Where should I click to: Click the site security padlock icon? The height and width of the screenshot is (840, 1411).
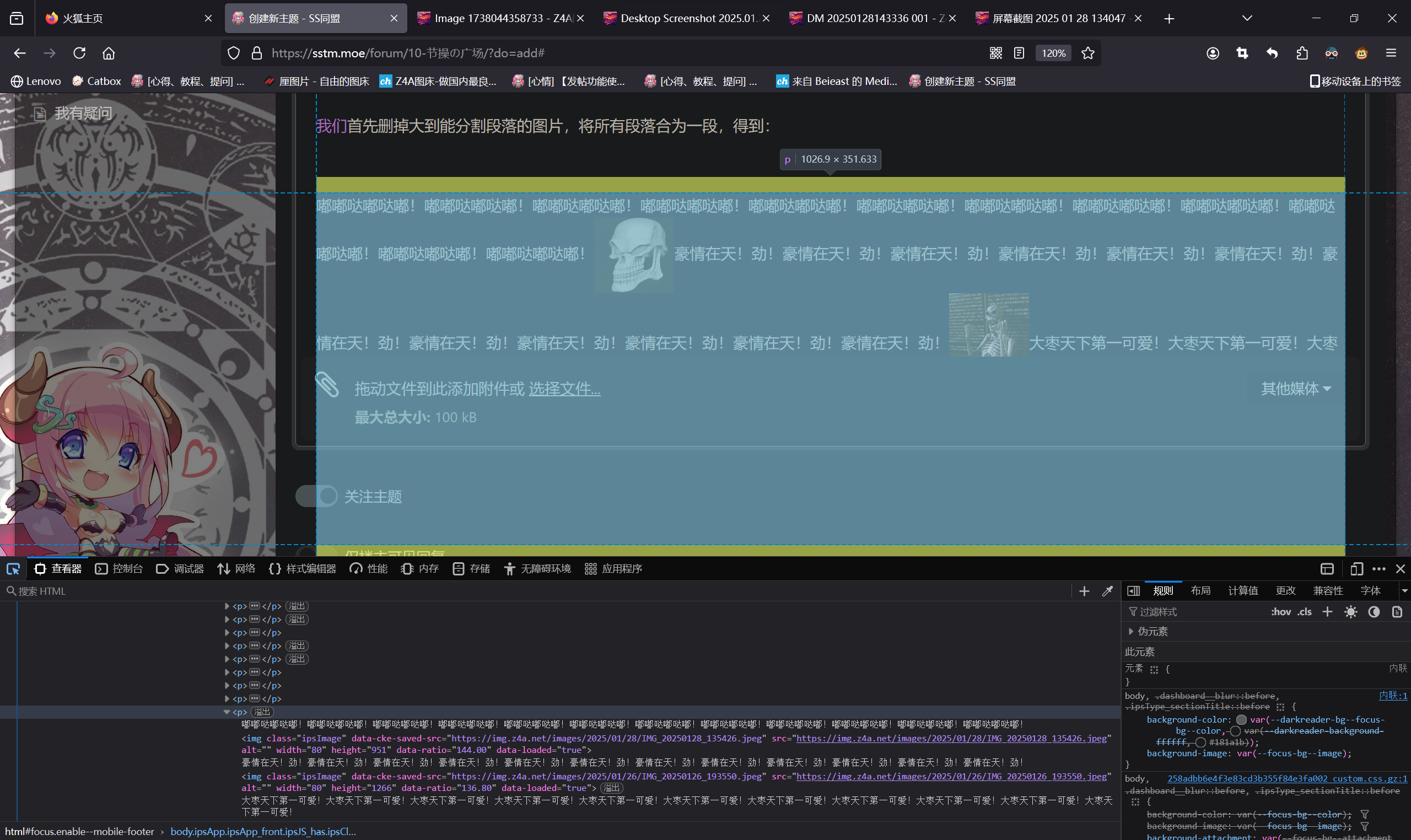[x=256, y=53]
